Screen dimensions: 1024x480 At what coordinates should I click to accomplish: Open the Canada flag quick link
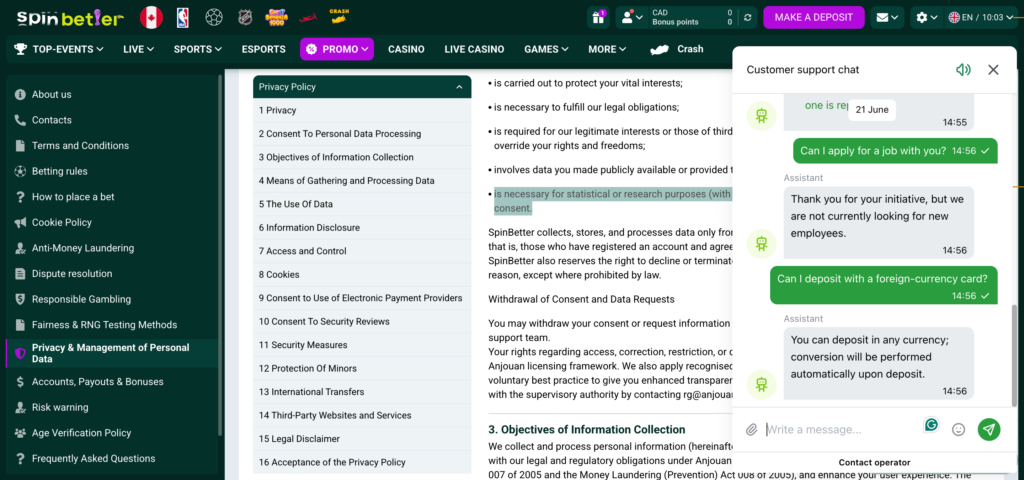pyautogui.click(x=152, y=18)
